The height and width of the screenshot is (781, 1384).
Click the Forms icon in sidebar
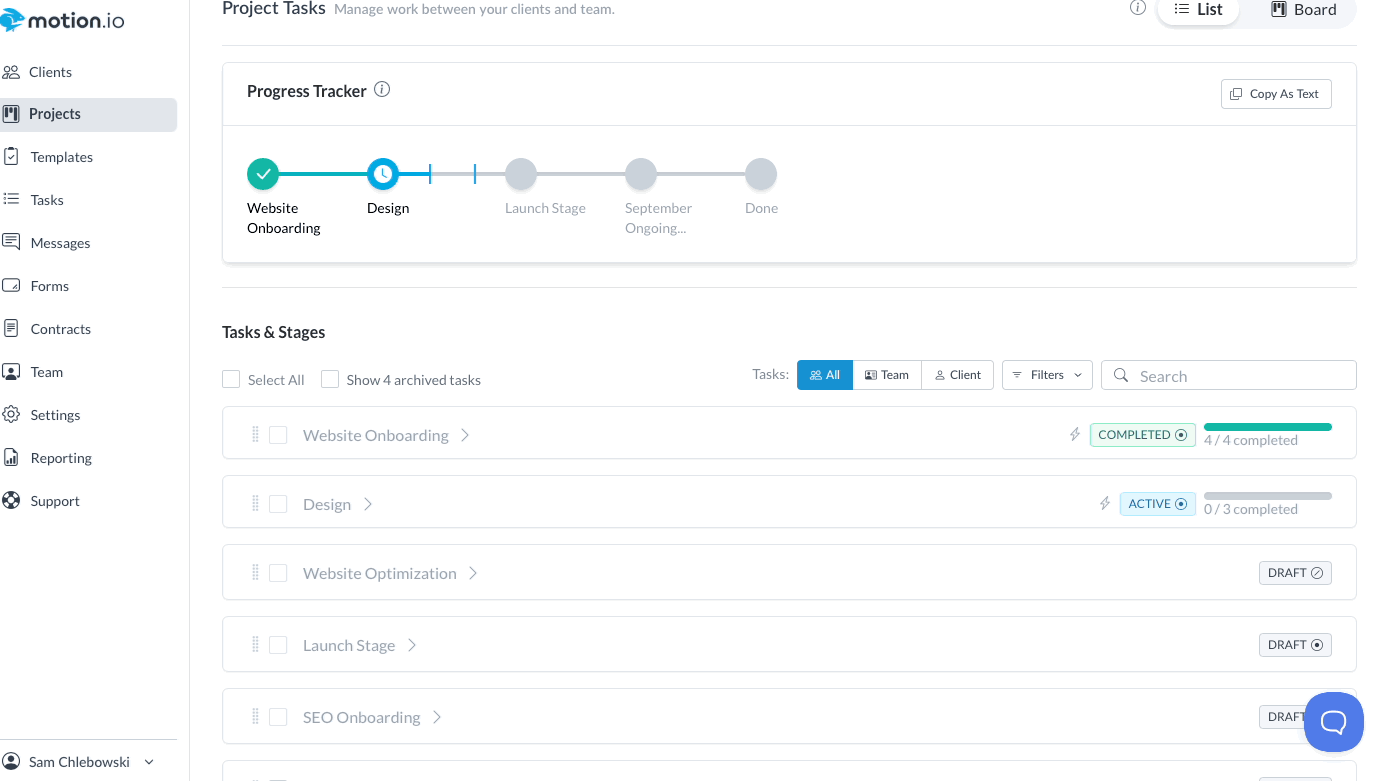11,286
